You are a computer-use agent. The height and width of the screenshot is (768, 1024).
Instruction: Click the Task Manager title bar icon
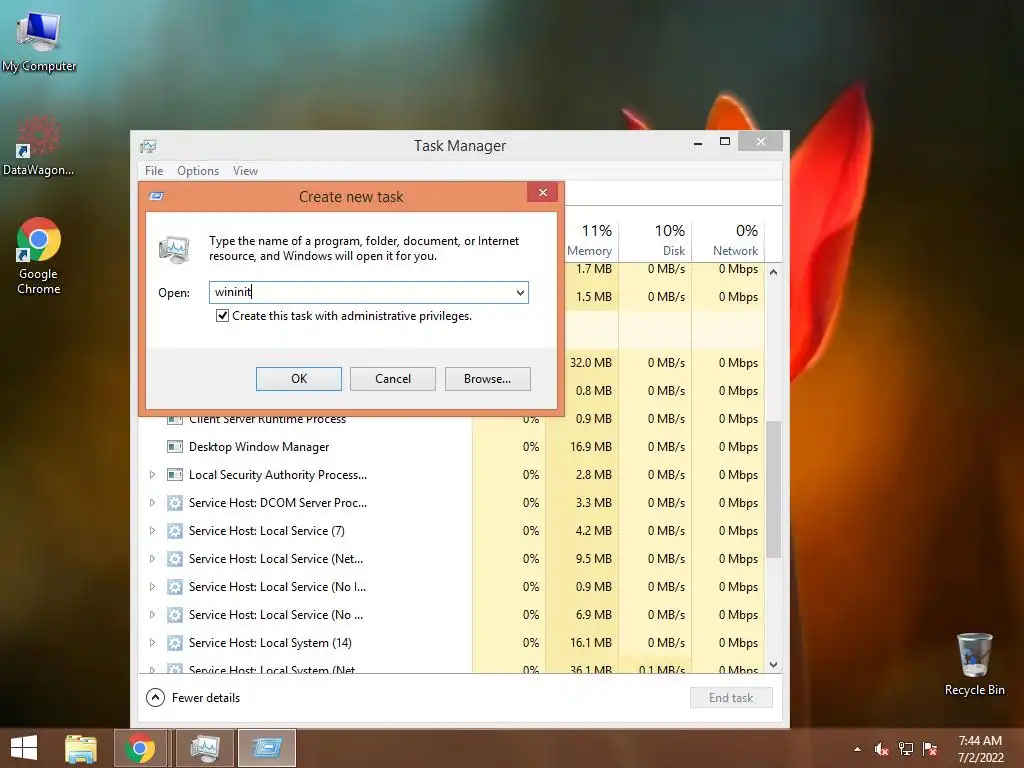(148, 146)
